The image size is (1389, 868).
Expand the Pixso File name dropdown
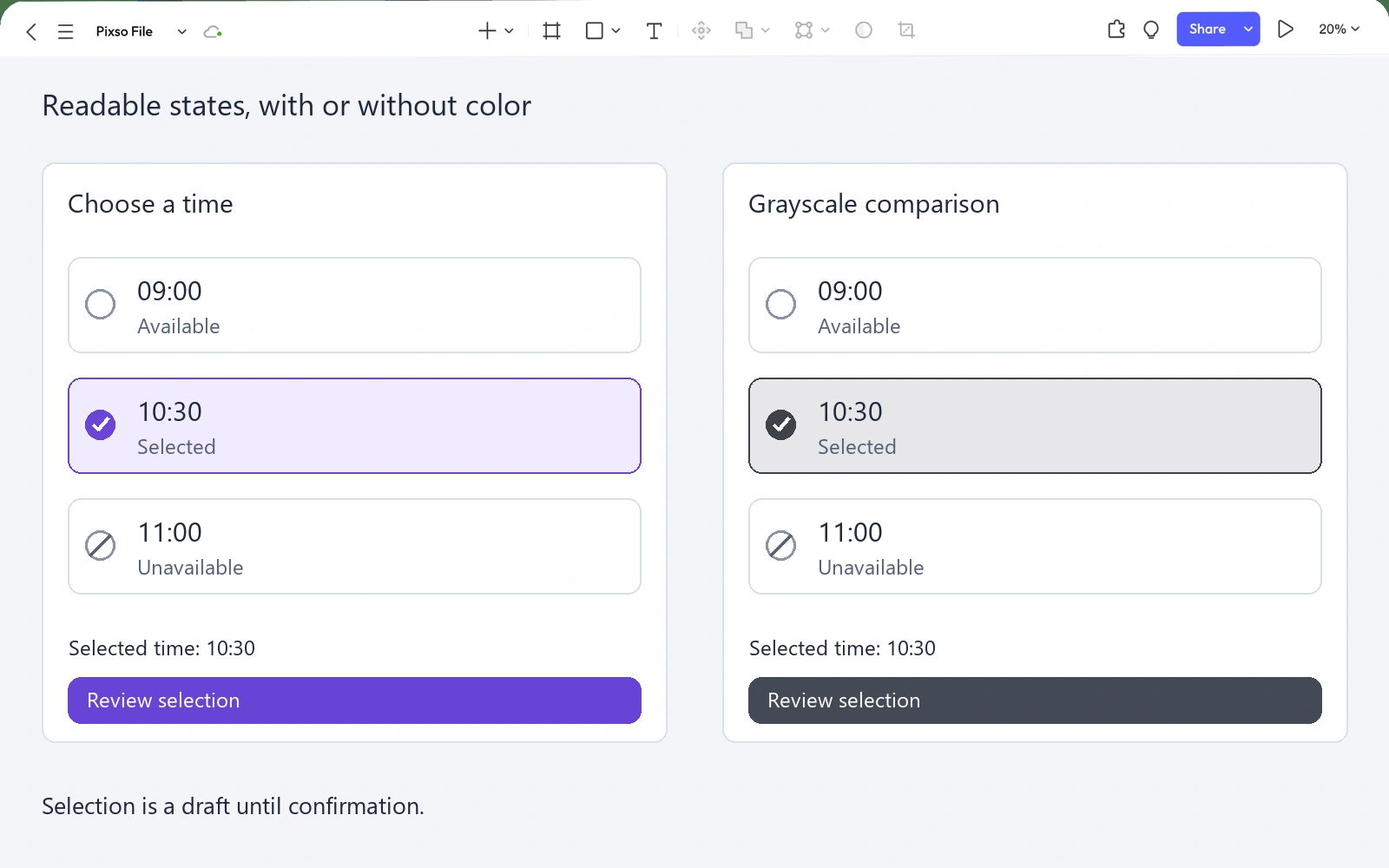(181, 32)
